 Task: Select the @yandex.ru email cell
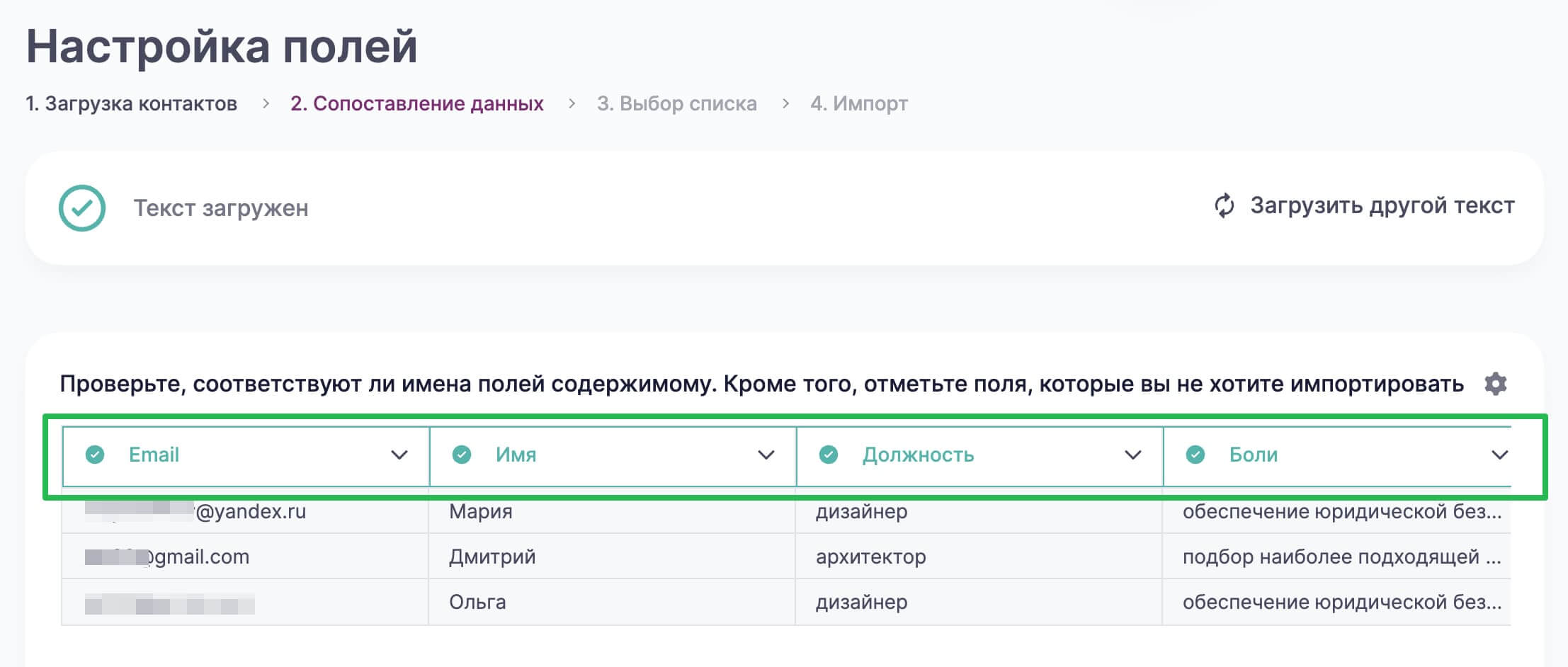point(245,511)
